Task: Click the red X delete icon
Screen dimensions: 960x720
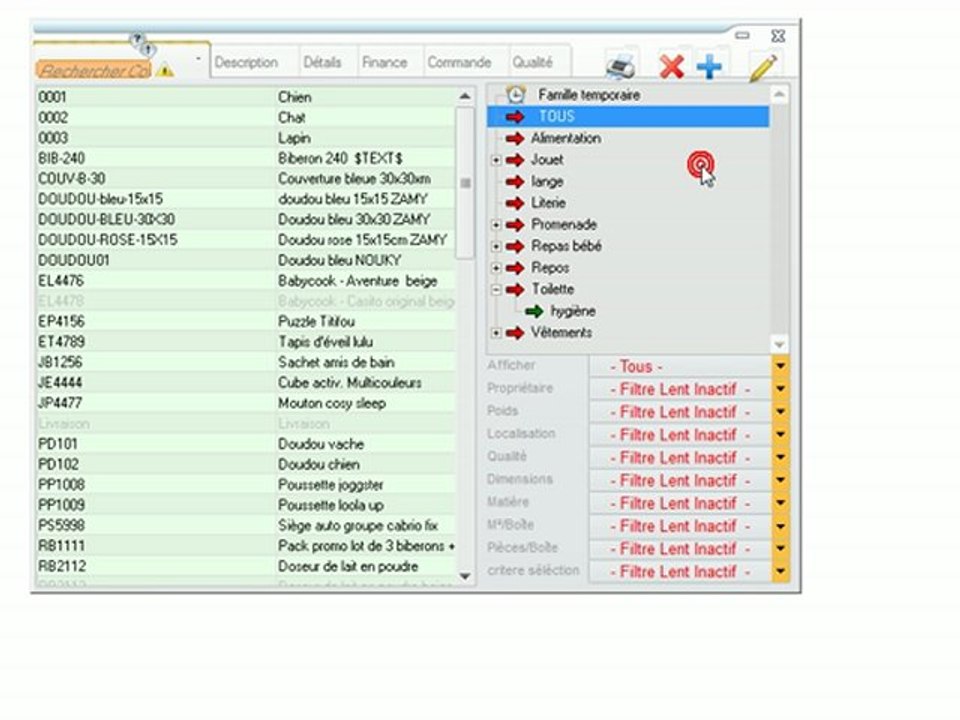Action: point(672,66)
